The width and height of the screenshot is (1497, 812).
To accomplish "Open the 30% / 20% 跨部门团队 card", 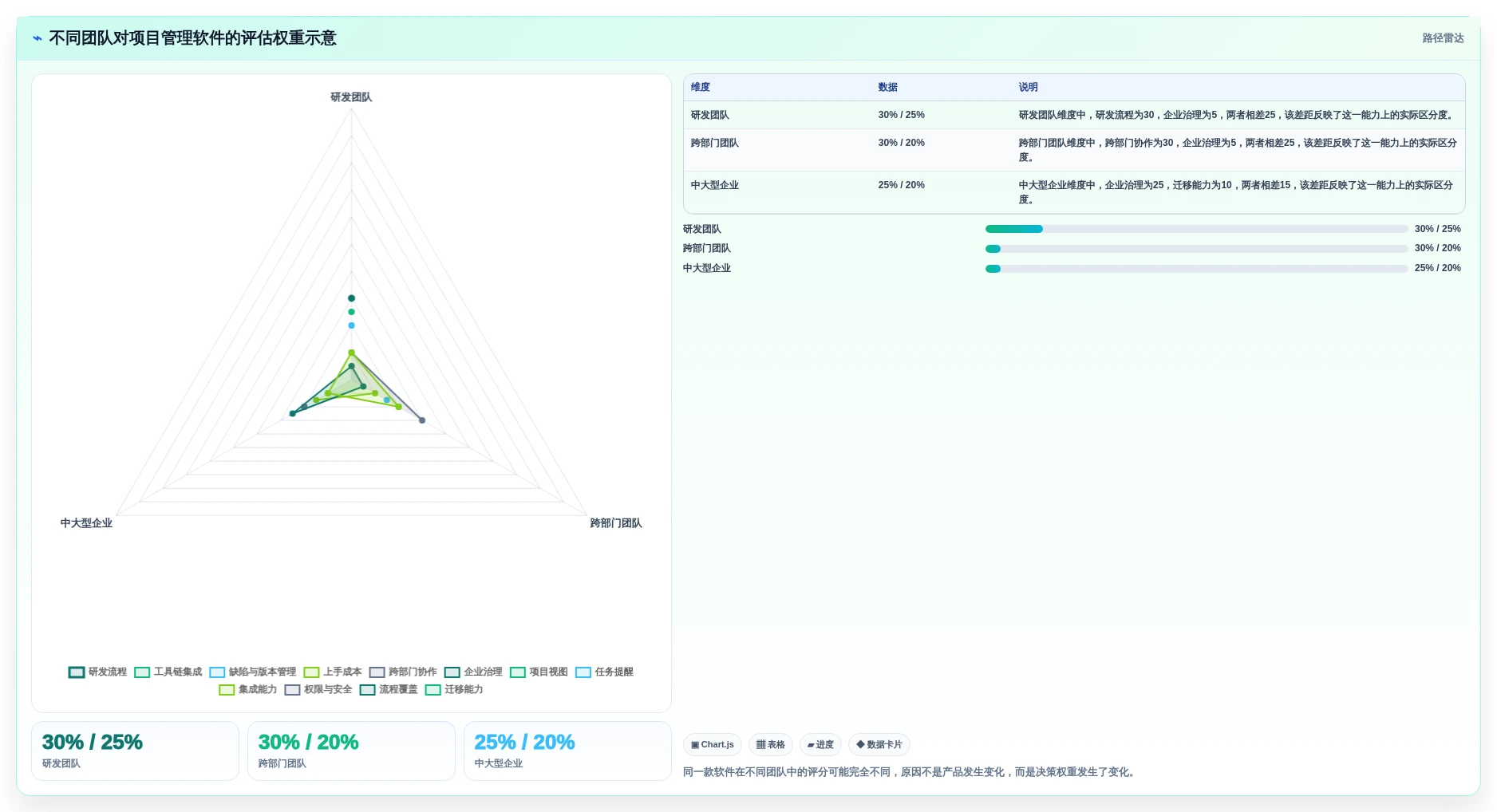I will pos(351,751).
